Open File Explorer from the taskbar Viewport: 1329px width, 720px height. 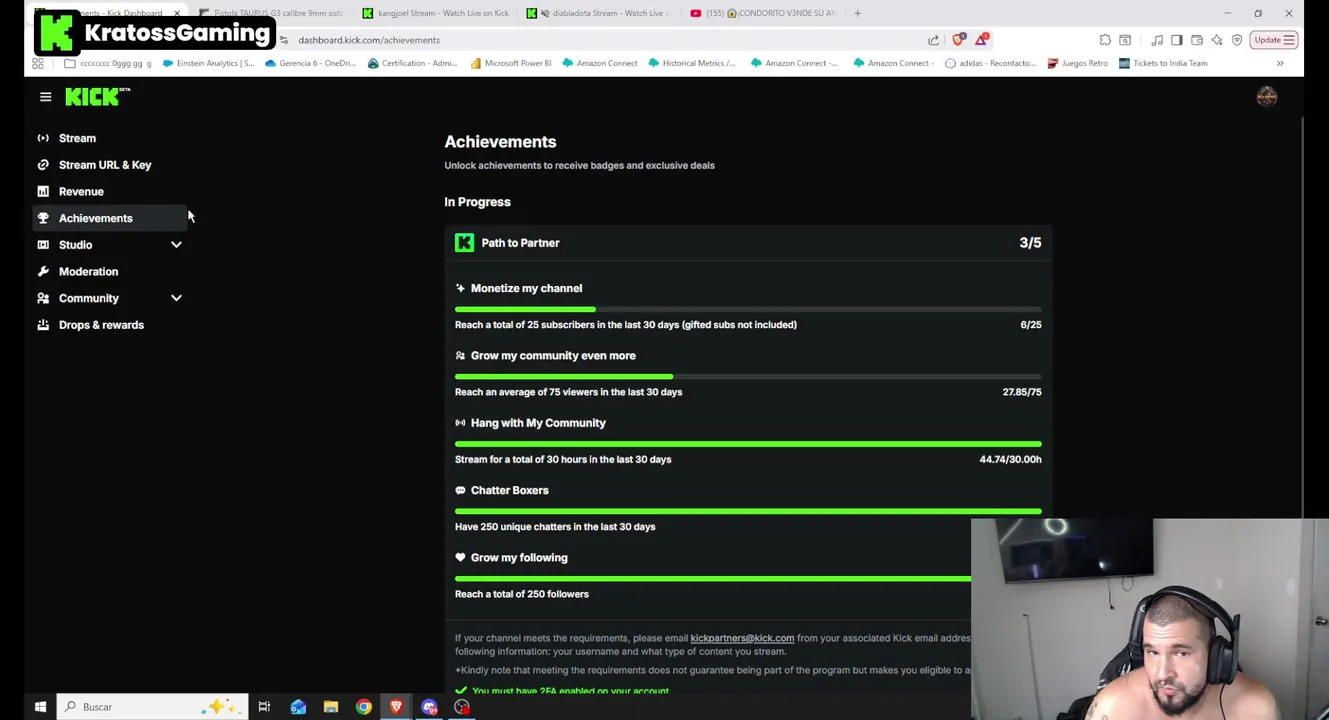click(331, 707)
